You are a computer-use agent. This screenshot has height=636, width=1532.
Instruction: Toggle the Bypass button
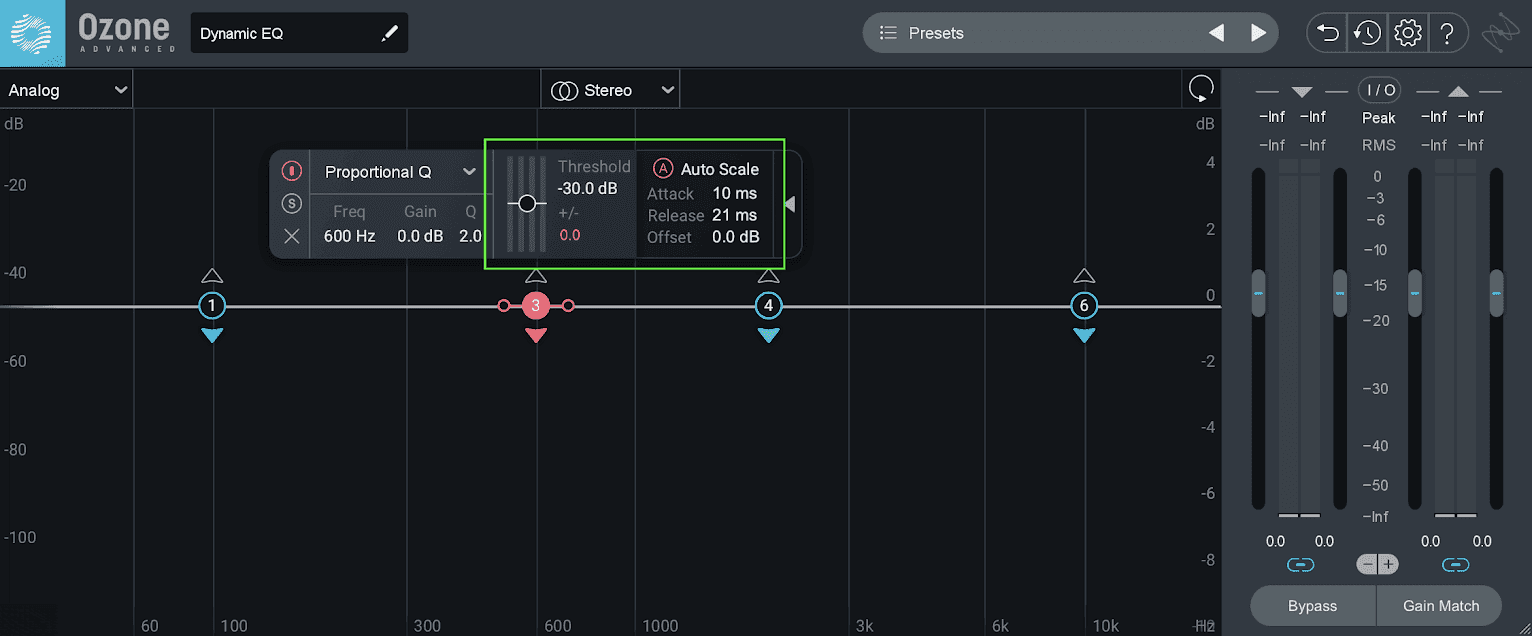click(1313, 605)
